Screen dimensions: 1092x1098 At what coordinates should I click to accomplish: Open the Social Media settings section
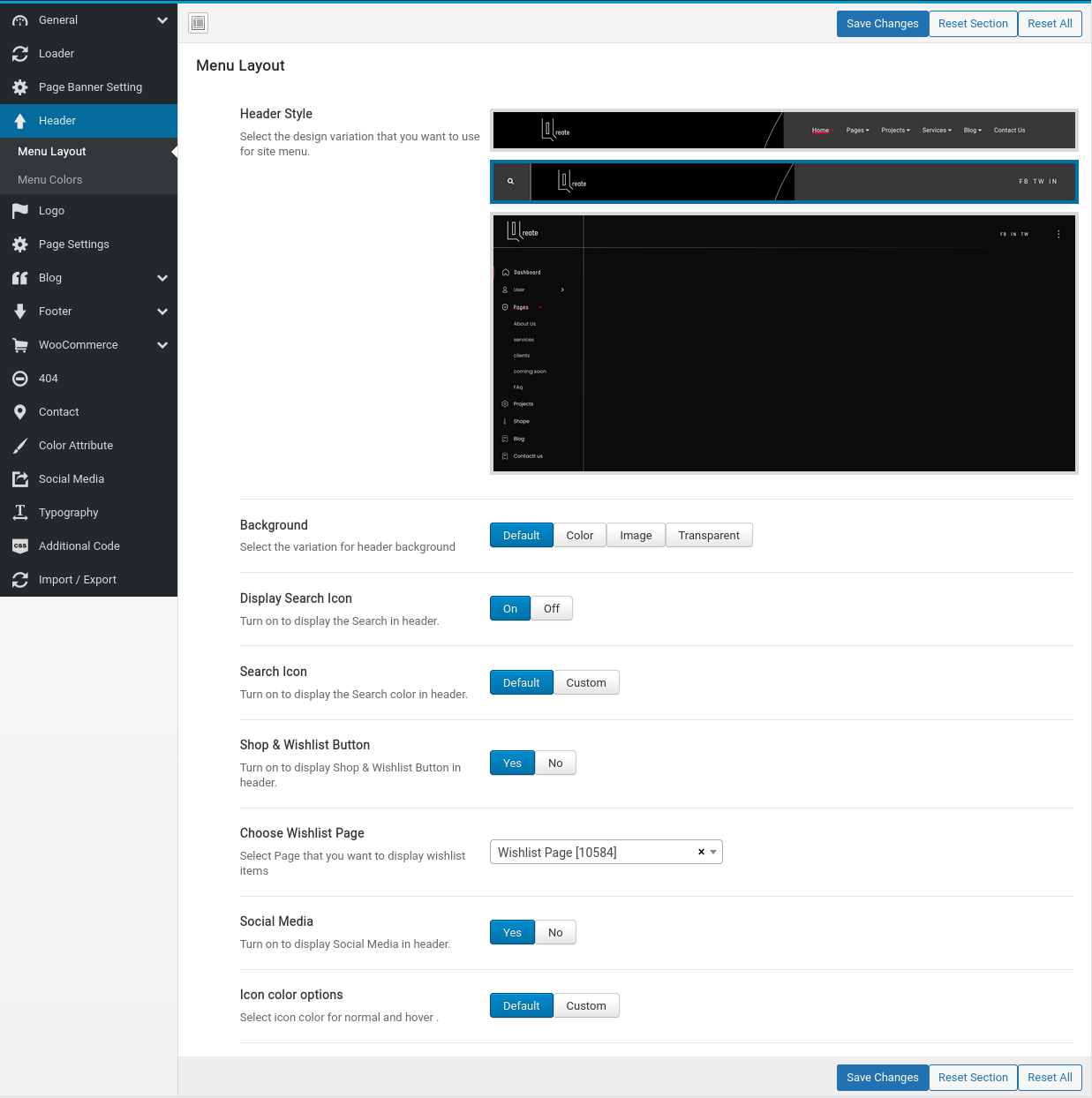(x=88, y=479)
